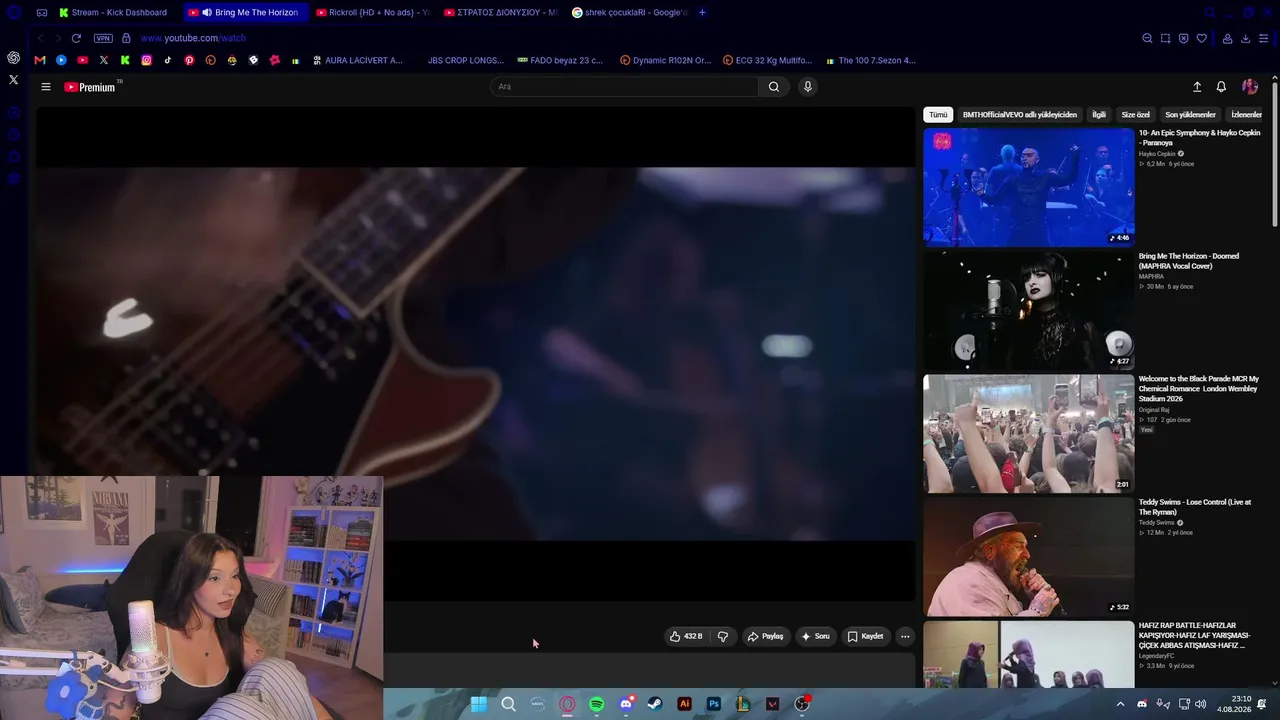Open the Kick bookmark icon in bookmarks bar
Viewport: 1280px width, 720px height.
click(125, 60)
